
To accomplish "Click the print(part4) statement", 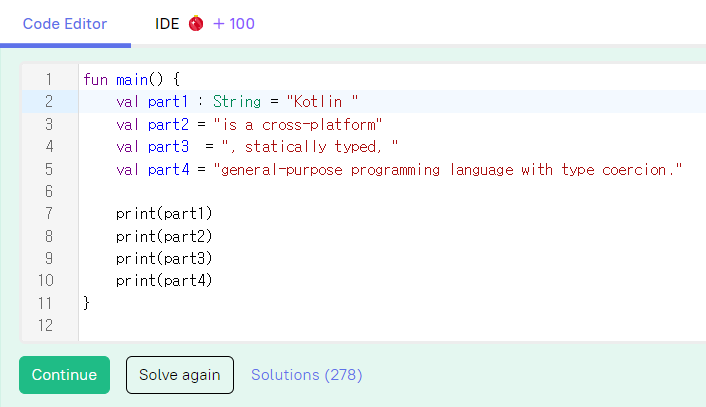I will [164, 280].
